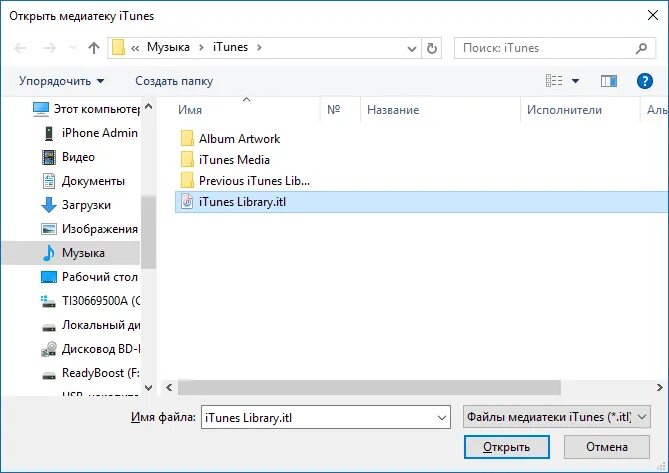Open help with the question mark icon
This screenshot has width=669, height=473.
point(645,81)
